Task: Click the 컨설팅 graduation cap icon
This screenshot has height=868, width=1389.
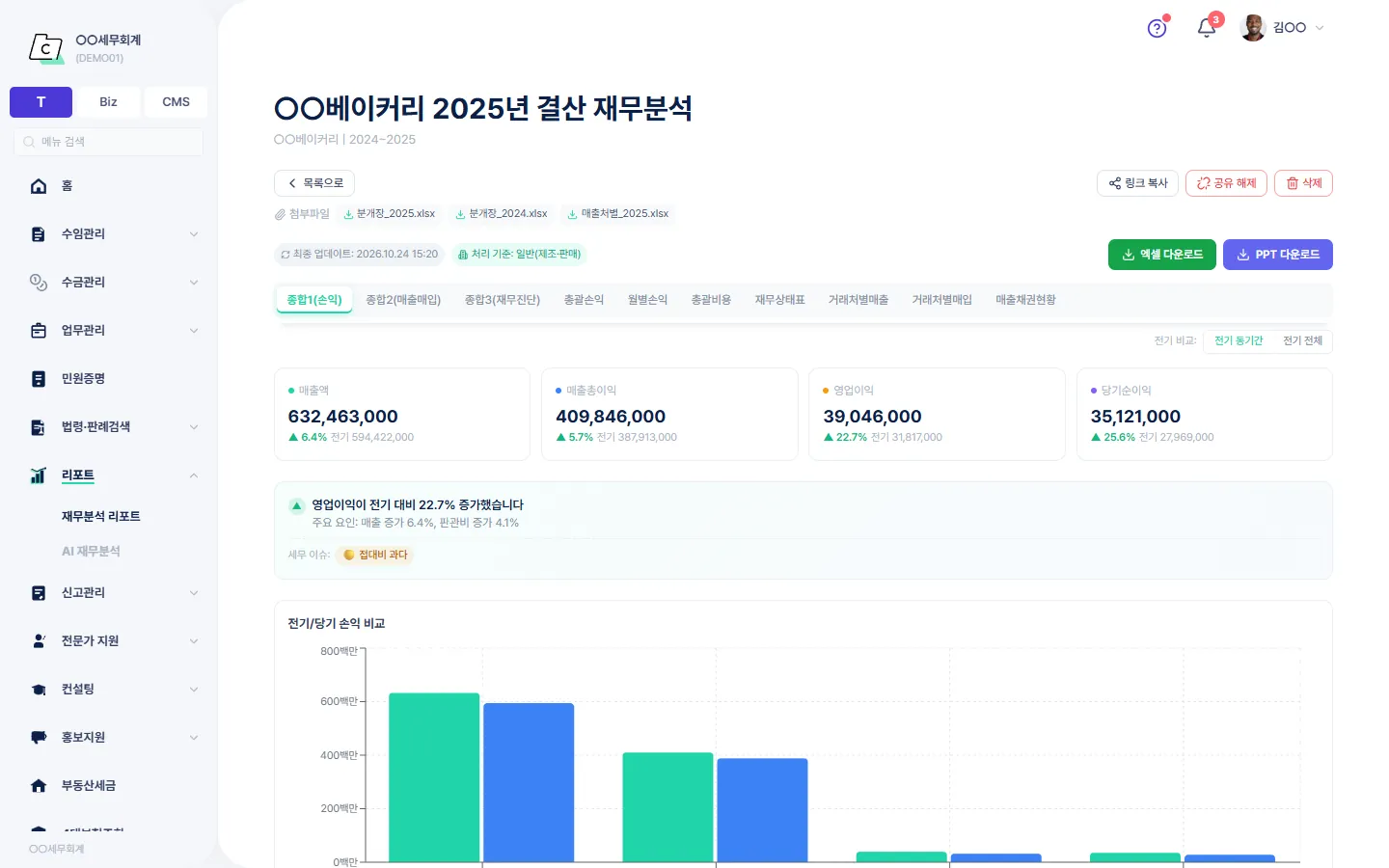Action: tap(39, 690)
